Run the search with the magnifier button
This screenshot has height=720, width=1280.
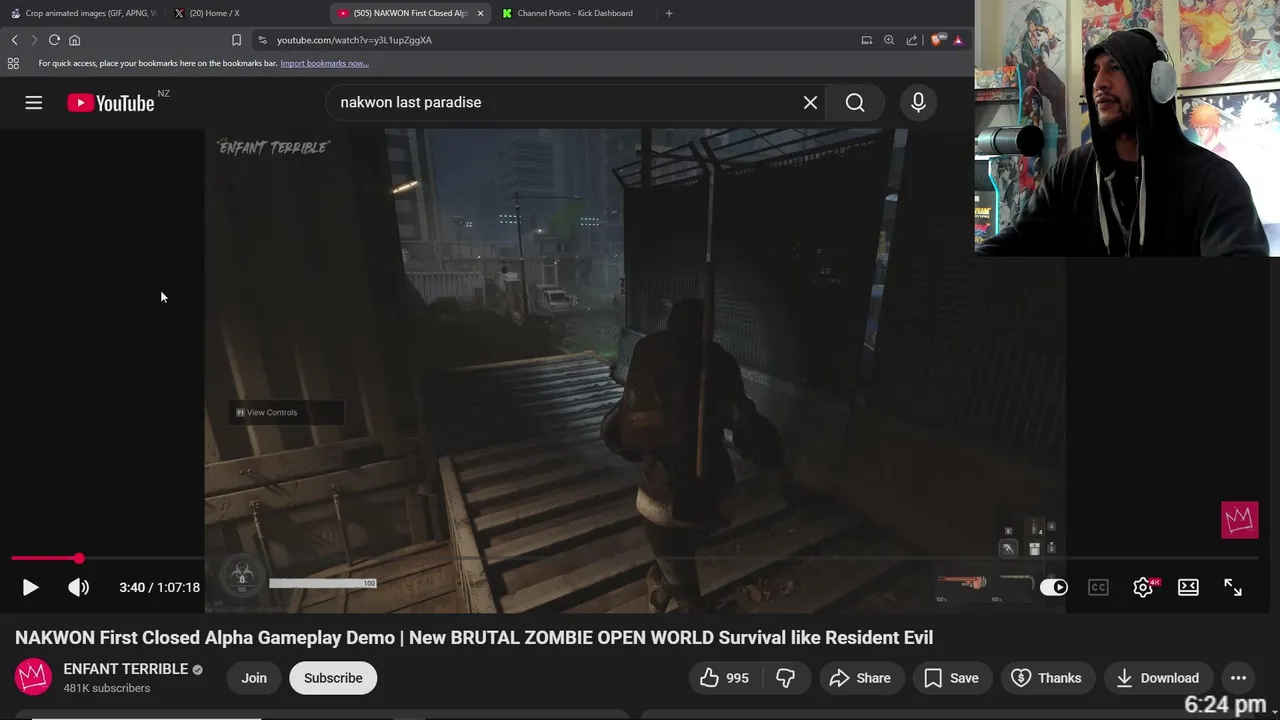pyautogui.click(x=855, y=102)
